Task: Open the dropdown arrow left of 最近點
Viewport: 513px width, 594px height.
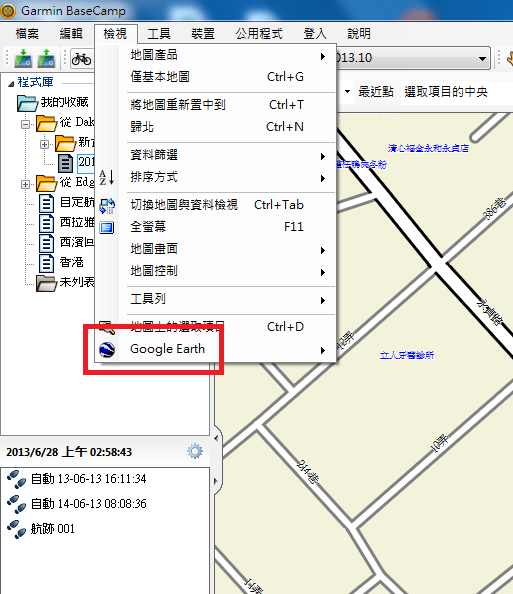Action: tap(347, 92)
